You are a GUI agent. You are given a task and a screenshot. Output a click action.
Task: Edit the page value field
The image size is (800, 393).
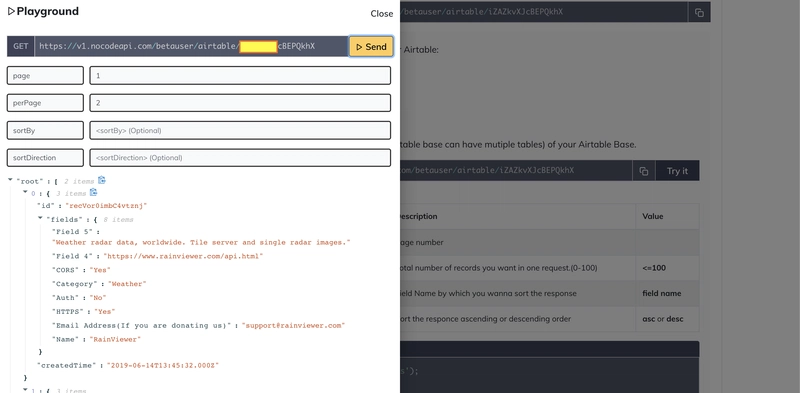pos(240,76)
